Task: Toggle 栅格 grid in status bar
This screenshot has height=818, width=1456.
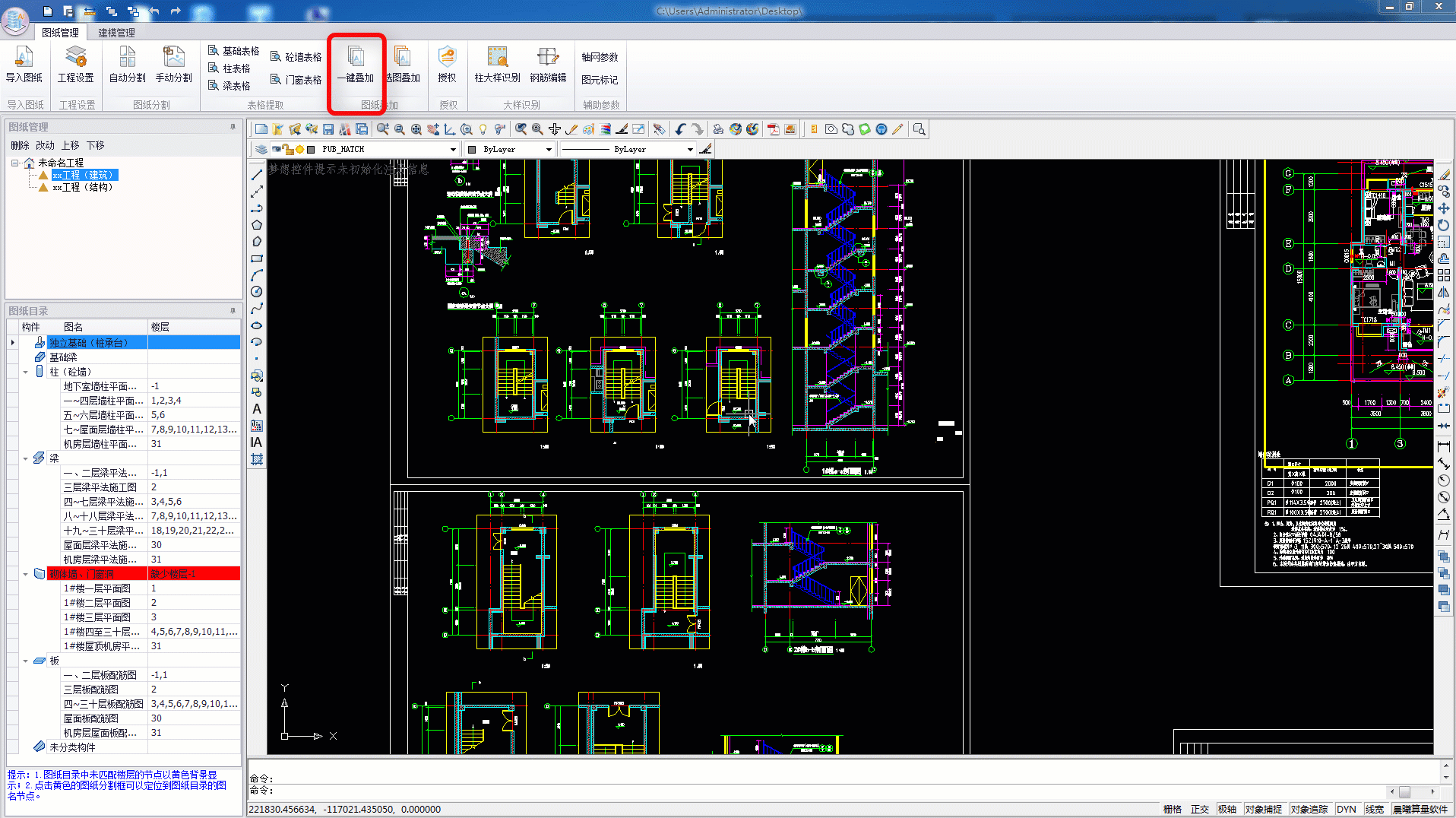Action: 1173,810
